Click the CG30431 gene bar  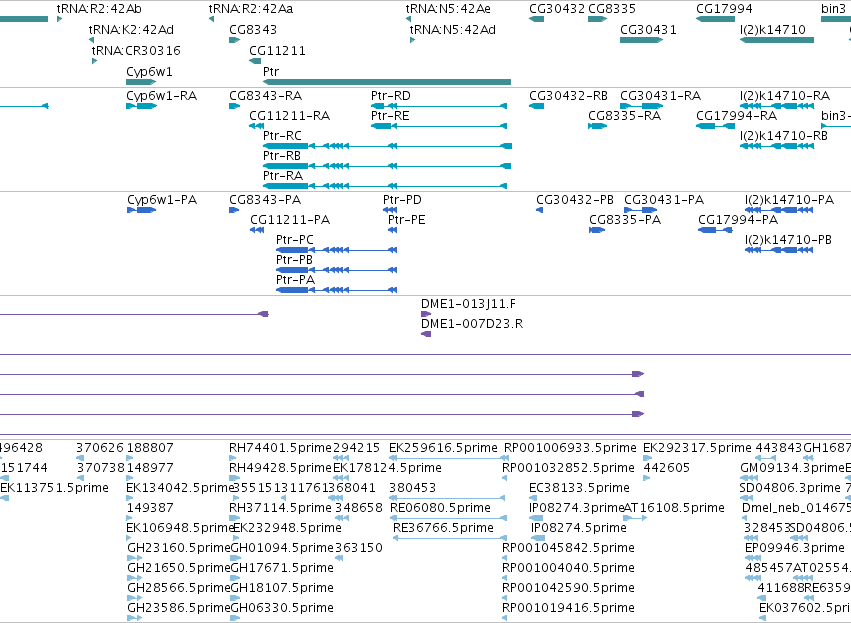tap(642, 40)
